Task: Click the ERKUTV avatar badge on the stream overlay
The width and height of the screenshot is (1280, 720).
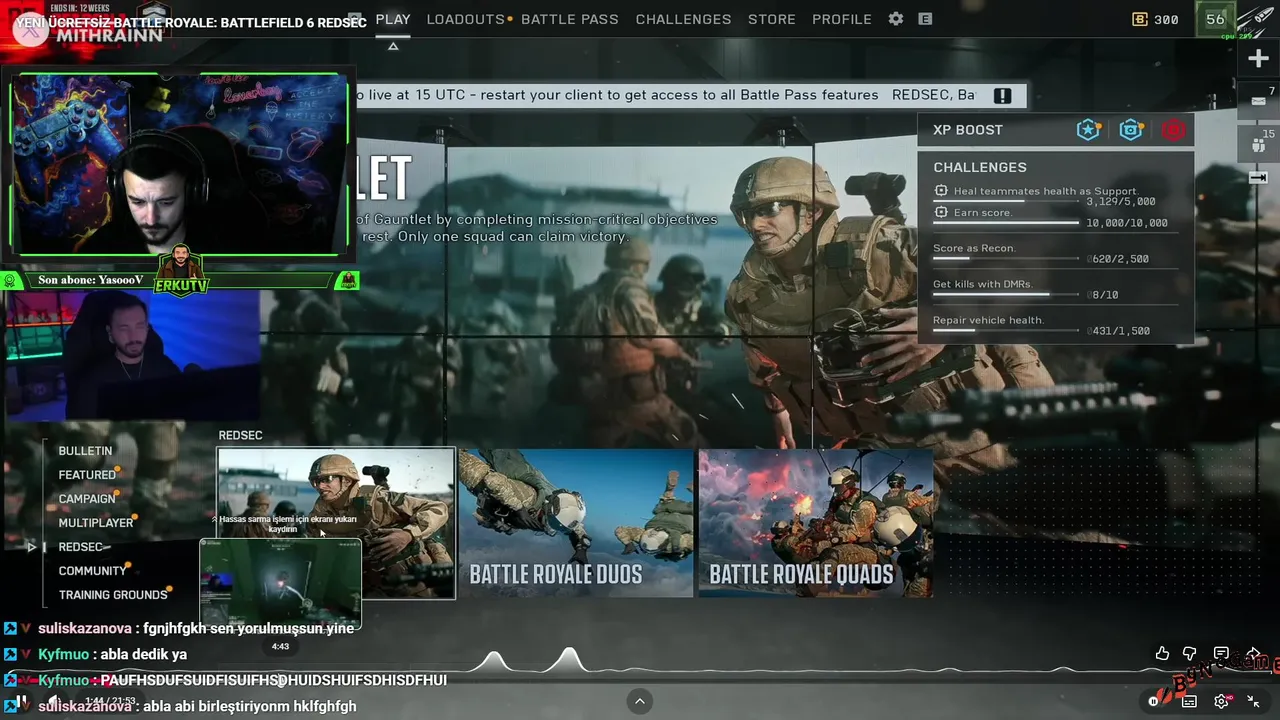Action: coord(180,270)
